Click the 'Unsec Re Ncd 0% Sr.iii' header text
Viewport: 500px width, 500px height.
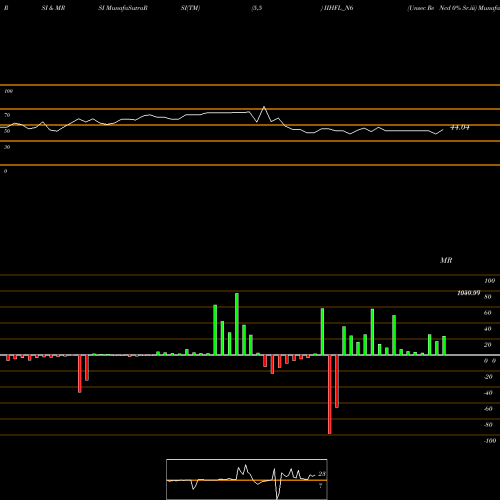pyautogui.click(x=442, y=8)
